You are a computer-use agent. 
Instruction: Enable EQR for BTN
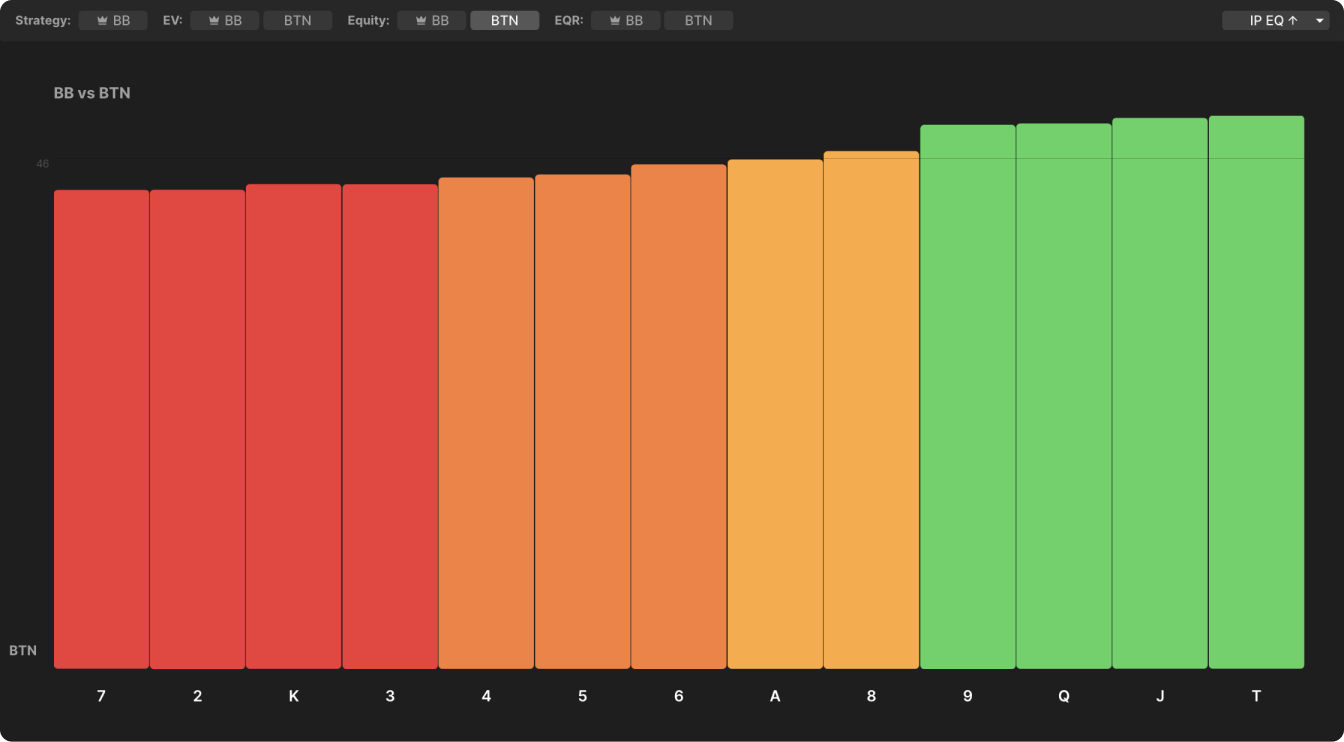click(698, 20)
